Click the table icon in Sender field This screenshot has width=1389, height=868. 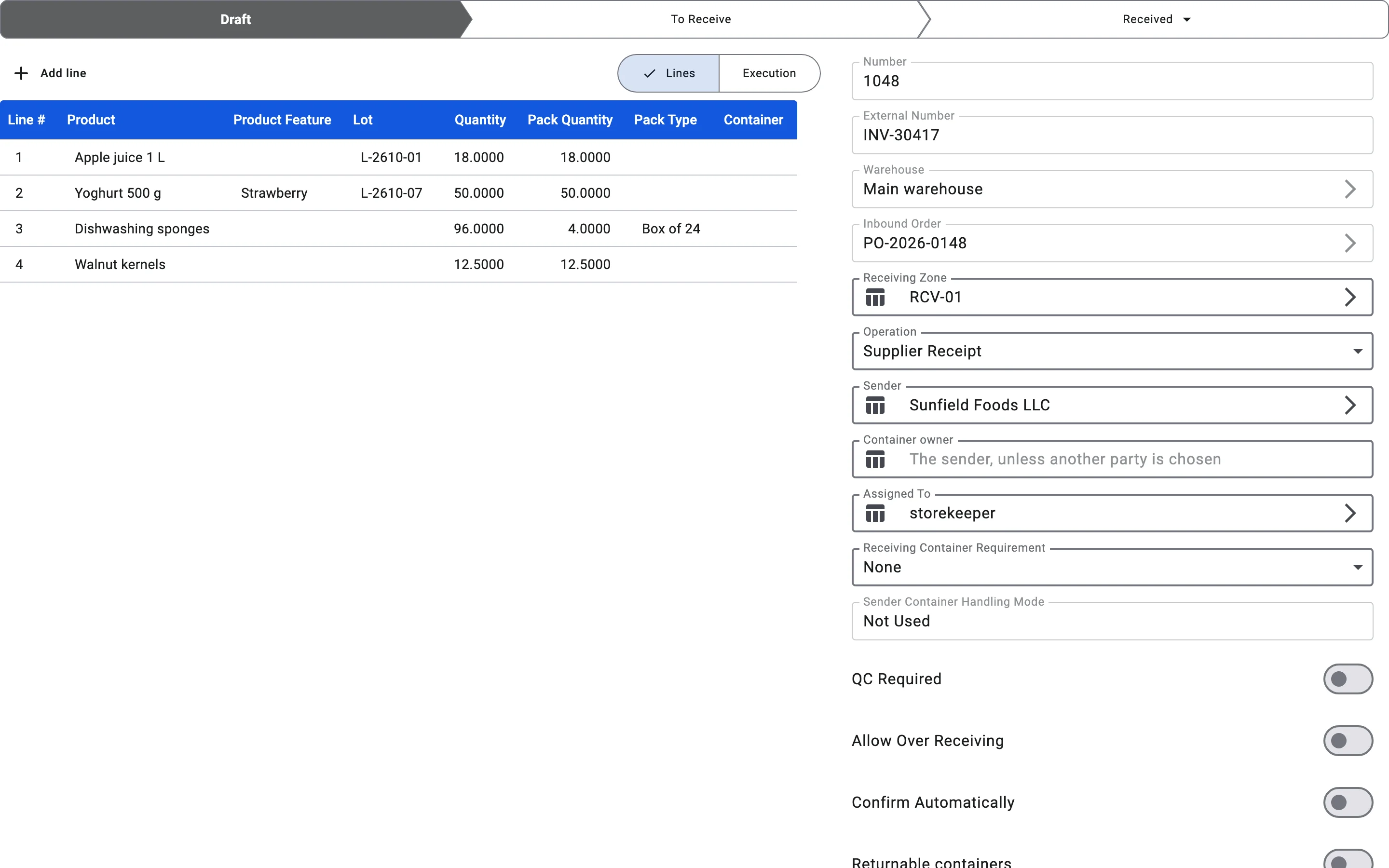pyautogui.click(x=875, y=405)
